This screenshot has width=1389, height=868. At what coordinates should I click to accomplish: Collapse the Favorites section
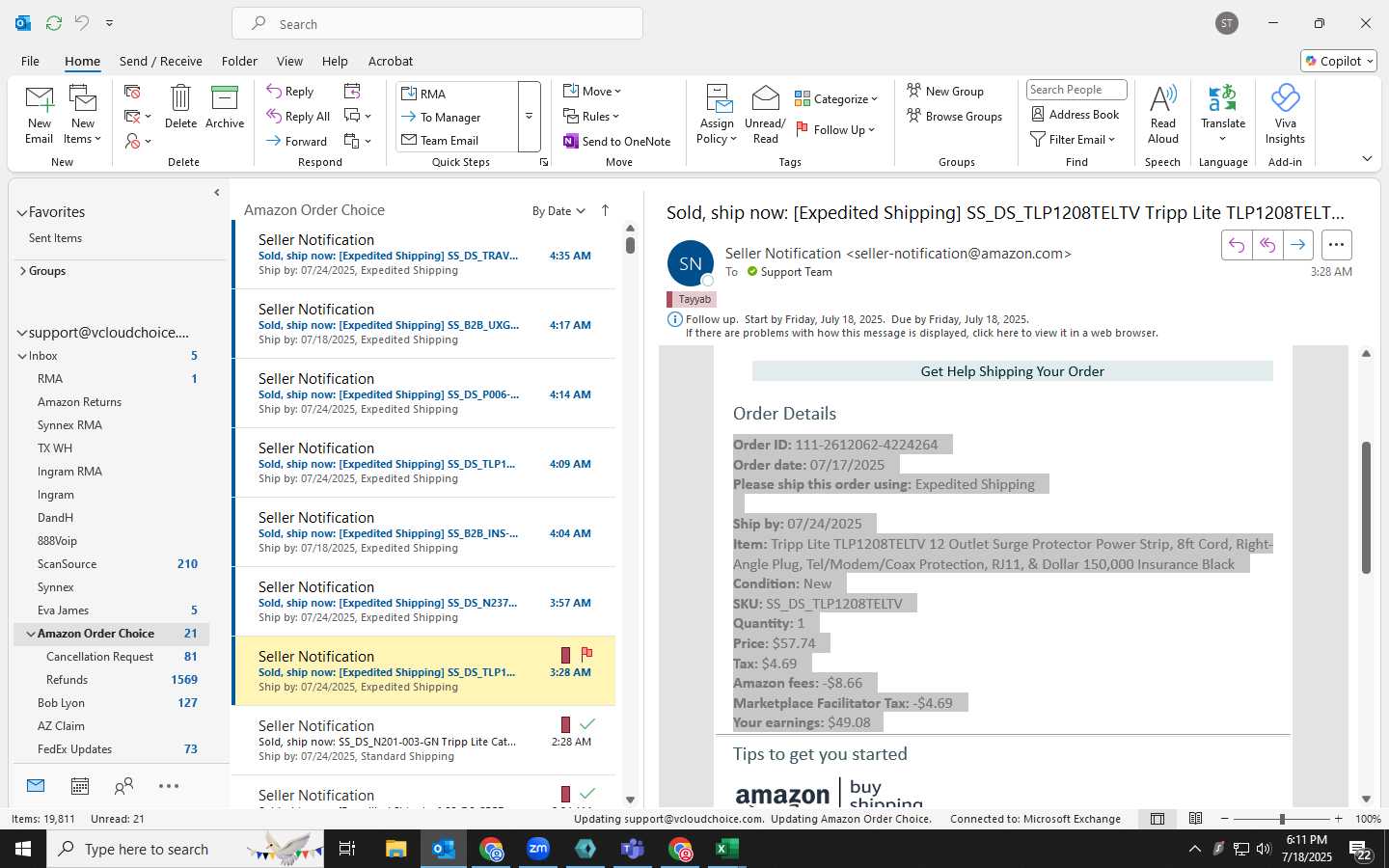point(21,212)
